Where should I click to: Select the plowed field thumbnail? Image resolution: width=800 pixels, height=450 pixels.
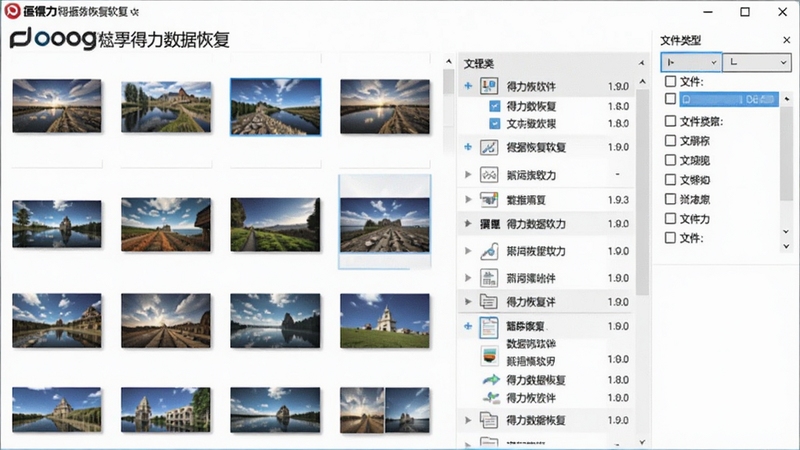(166, 224)
